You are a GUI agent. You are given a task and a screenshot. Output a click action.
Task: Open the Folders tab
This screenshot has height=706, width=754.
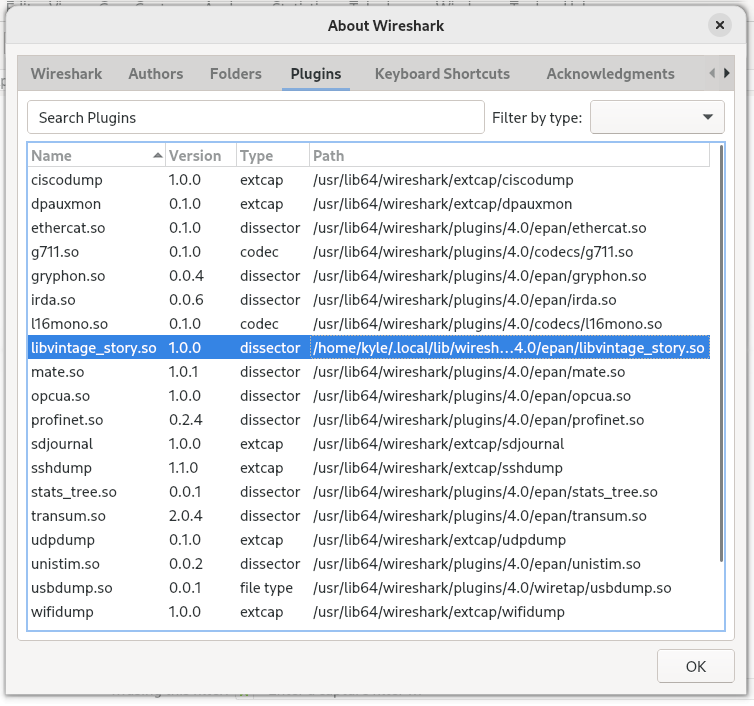[x=236, y=74]
